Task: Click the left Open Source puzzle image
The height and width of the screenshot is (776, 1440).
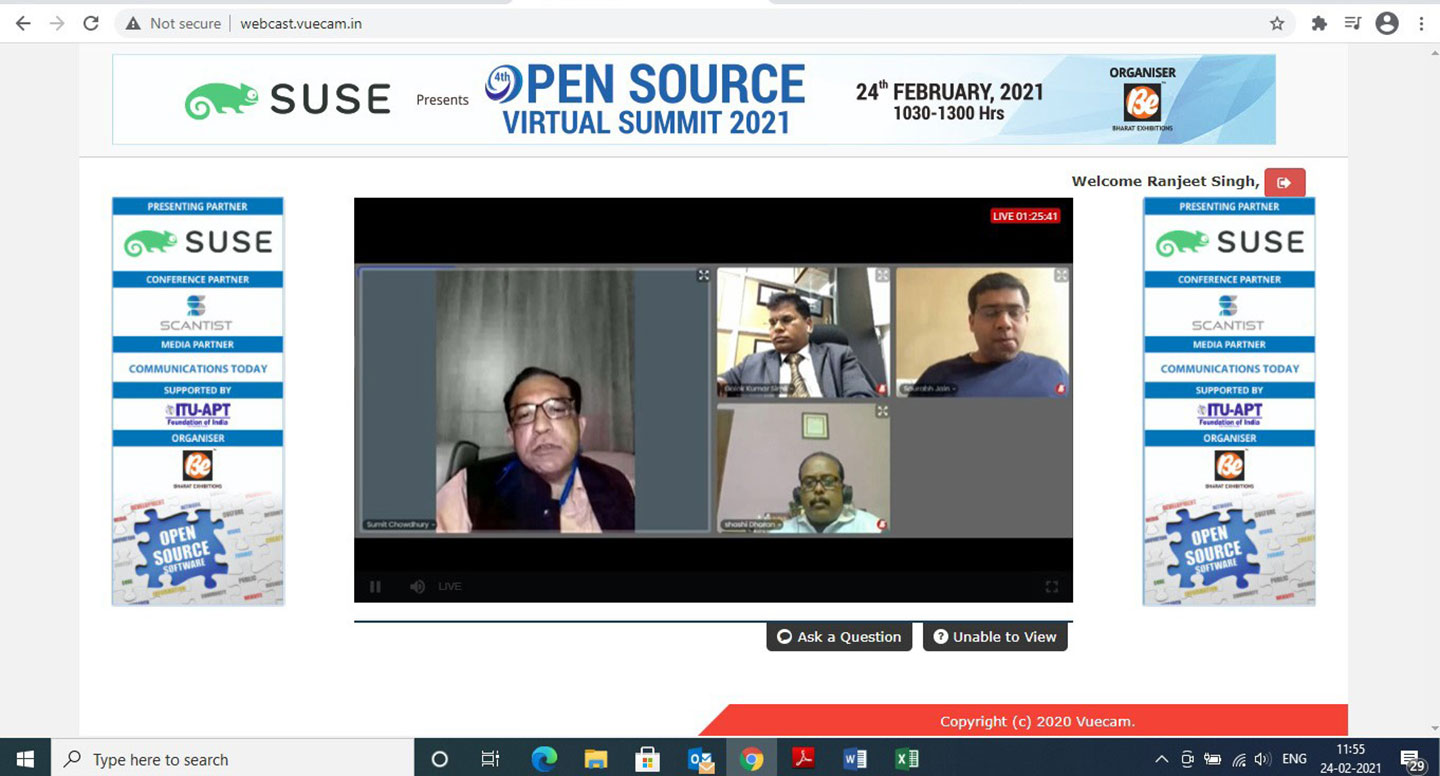Action: pos(198,548)
